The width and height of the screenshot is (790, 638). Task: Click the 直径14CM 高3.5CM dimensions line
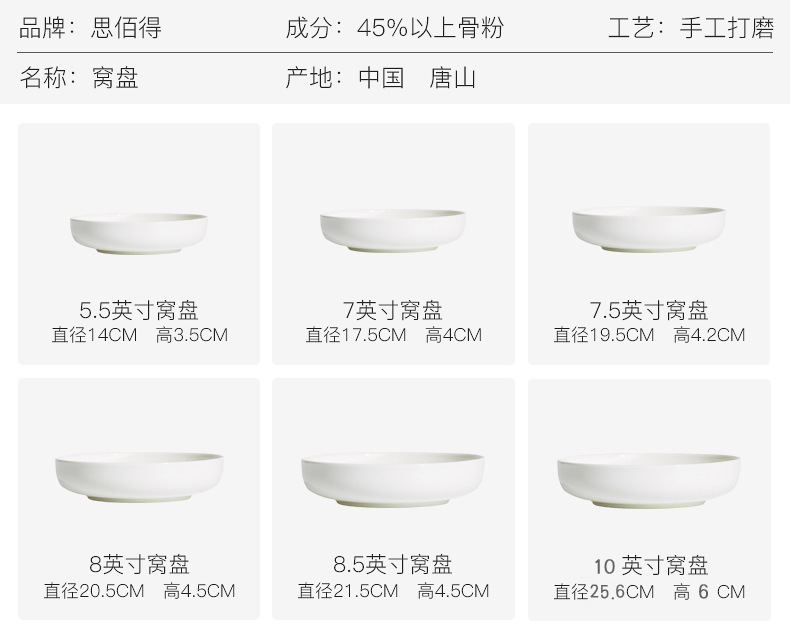tap(140, 335)
